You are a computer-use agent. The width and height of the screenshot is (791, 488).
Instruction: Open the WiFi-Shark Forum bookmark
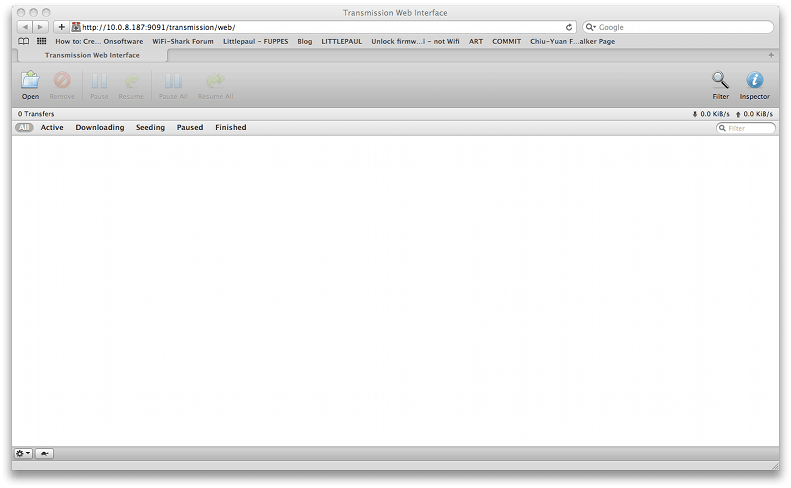tap(183, 41)
